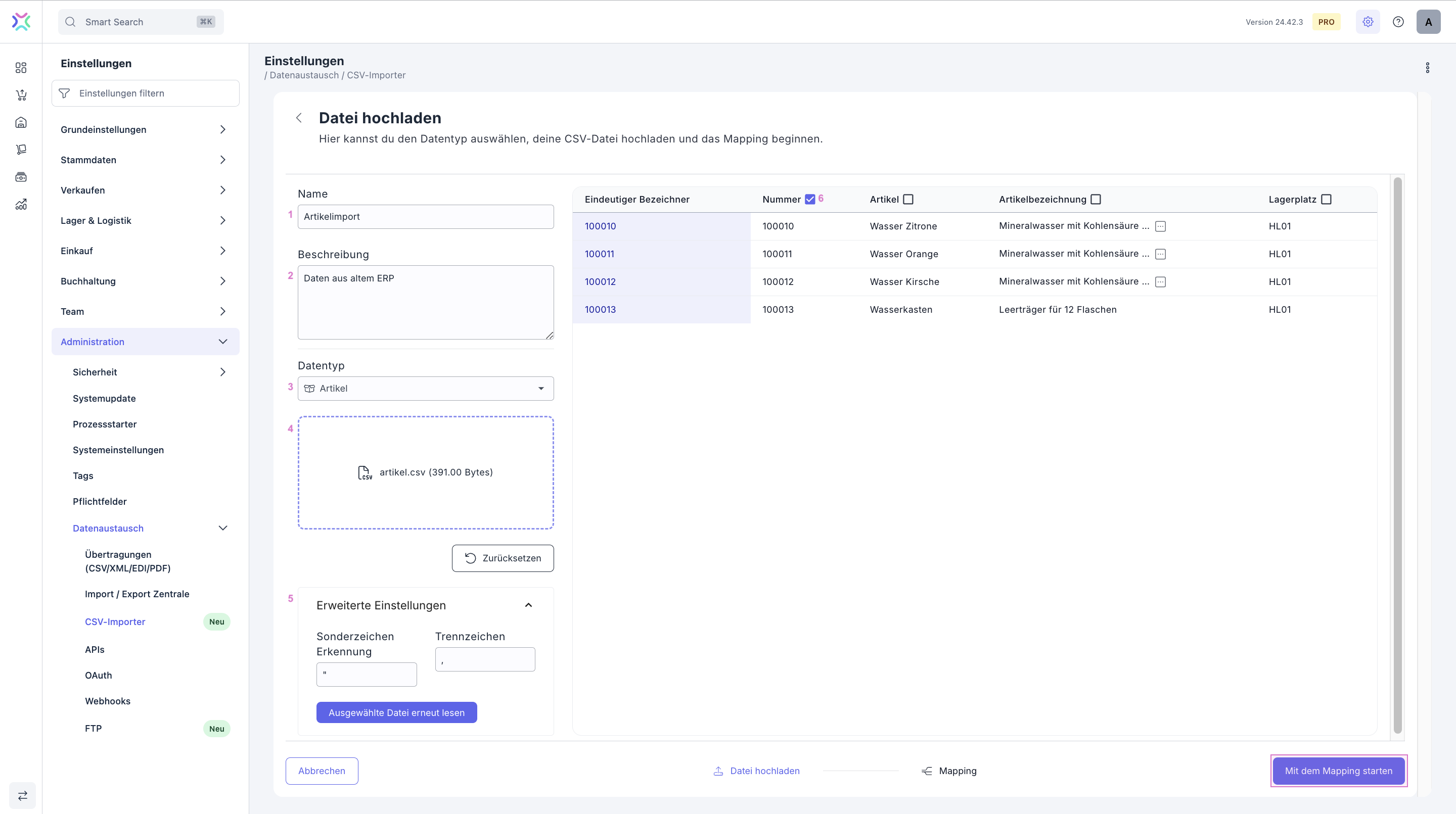1456x814 pixels.
Task: Open the settings gear icon
Action: point(1367,22)
